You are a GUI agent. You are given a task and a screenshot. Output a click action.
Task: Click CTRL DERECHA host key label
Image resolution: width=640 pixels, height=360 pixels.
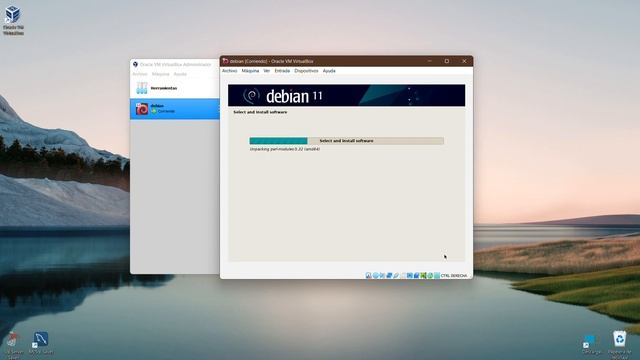(x=454, y=276)
